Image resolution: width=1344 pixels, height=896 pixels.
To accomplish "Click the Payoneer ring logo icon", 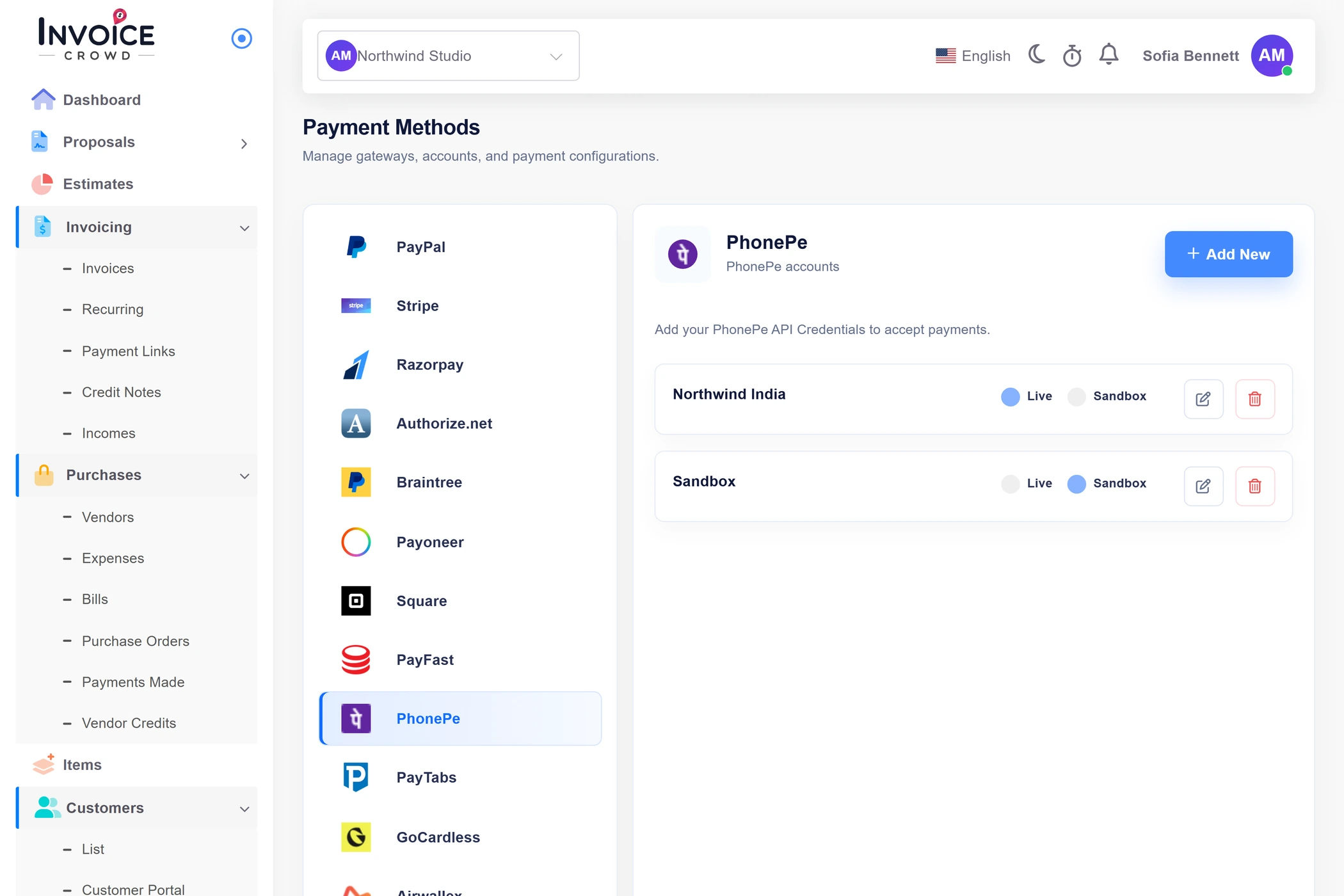I will [356, 542].
